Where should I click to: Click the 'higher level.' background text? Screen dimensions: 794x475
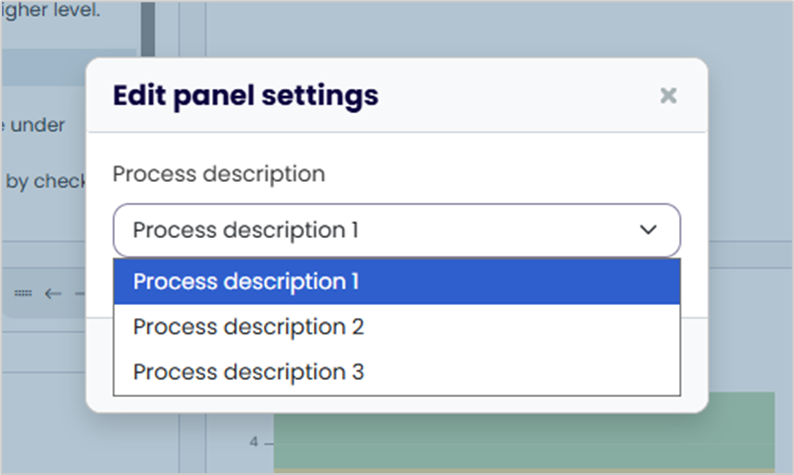(50, 10)
